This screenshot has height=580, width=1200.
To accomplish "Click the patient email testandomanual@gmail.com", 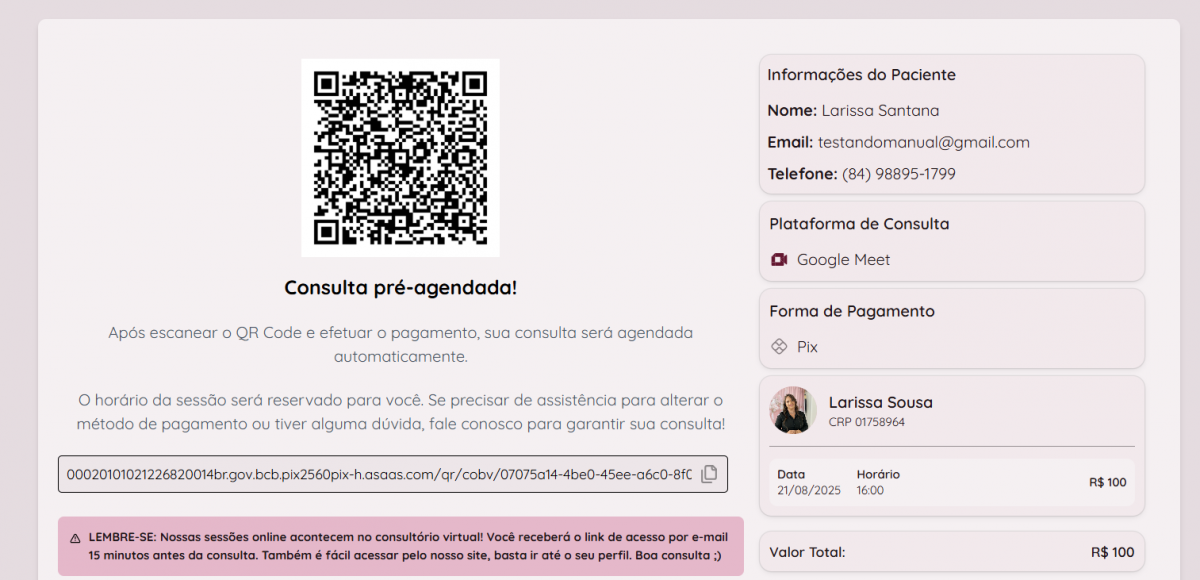I will pos(923,142).
